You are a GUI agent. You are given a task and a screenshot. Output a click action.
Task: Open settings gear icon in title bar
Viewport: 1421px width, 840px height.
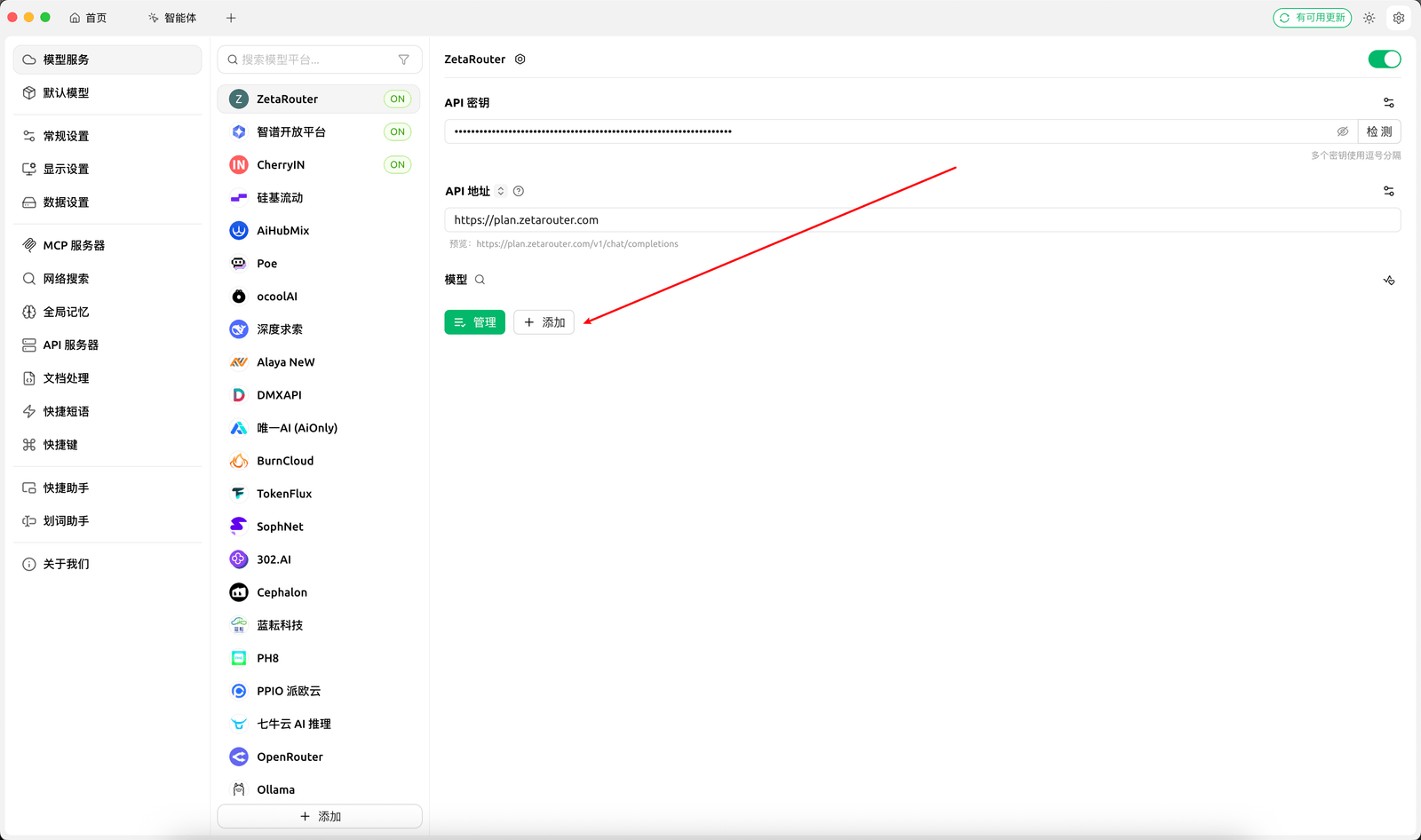[1399, 18]
